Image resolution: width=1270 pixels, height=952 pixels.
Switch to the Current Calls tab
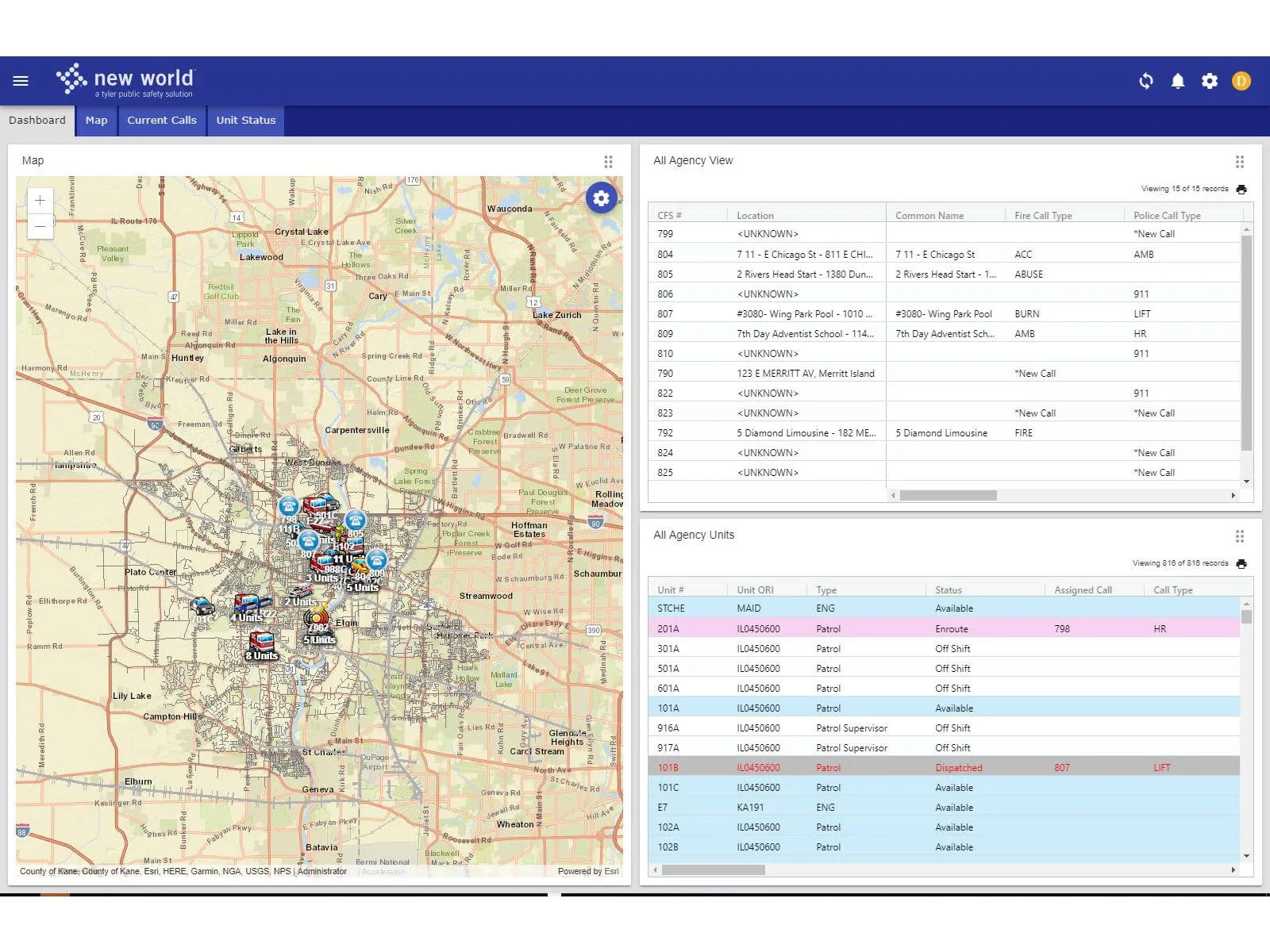click(162, 121)
